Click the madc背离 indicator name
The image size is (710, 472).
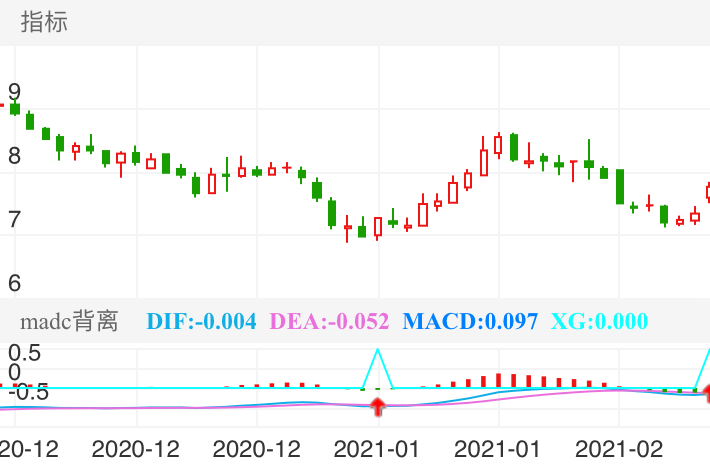point(69,321)
